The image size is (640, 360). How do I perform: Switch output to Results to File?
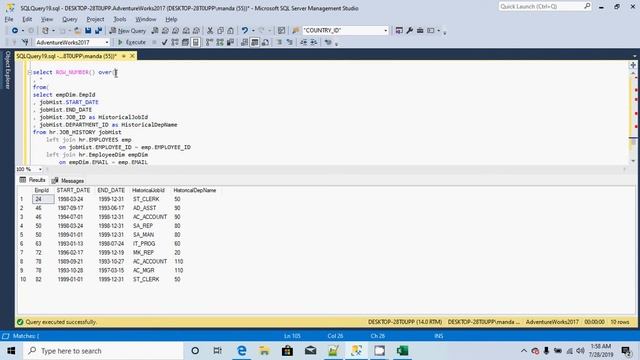(265, 42)
